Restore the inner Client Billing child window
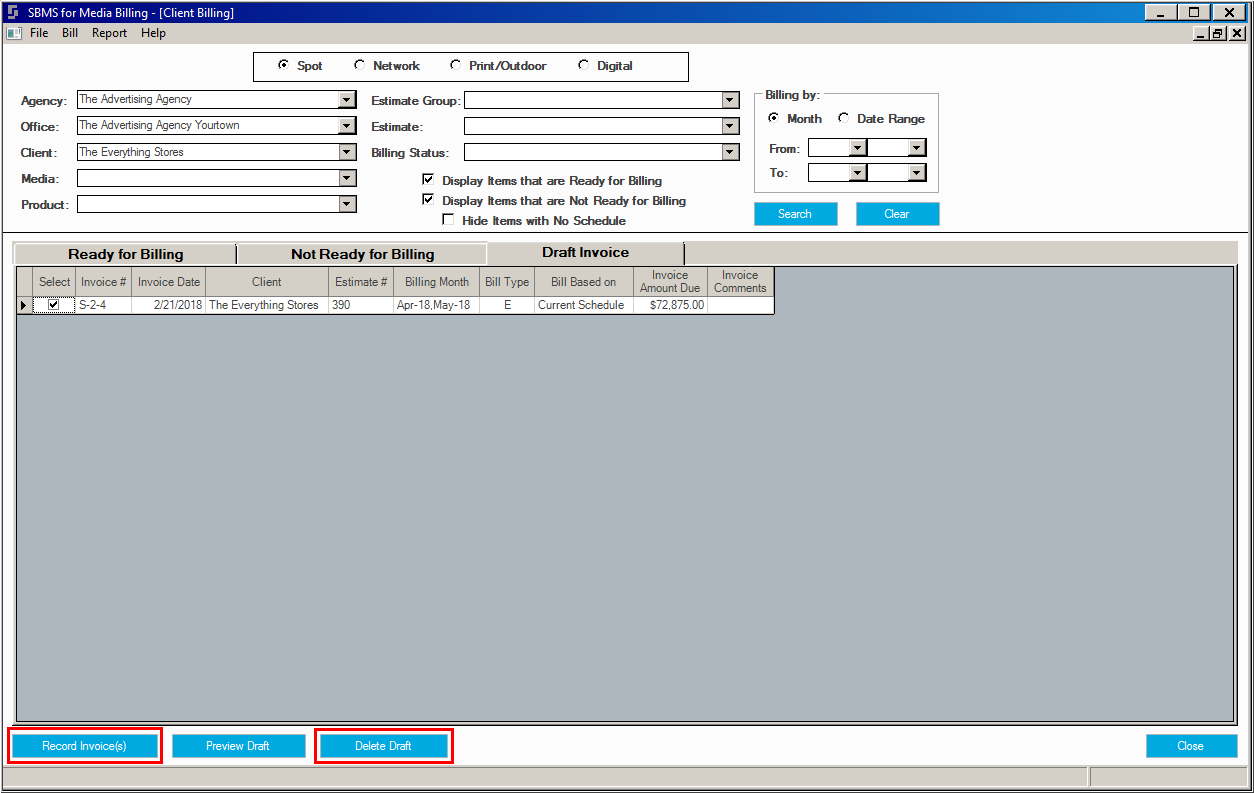Viewport: 1254px width, 793px height. point(1217,33)
